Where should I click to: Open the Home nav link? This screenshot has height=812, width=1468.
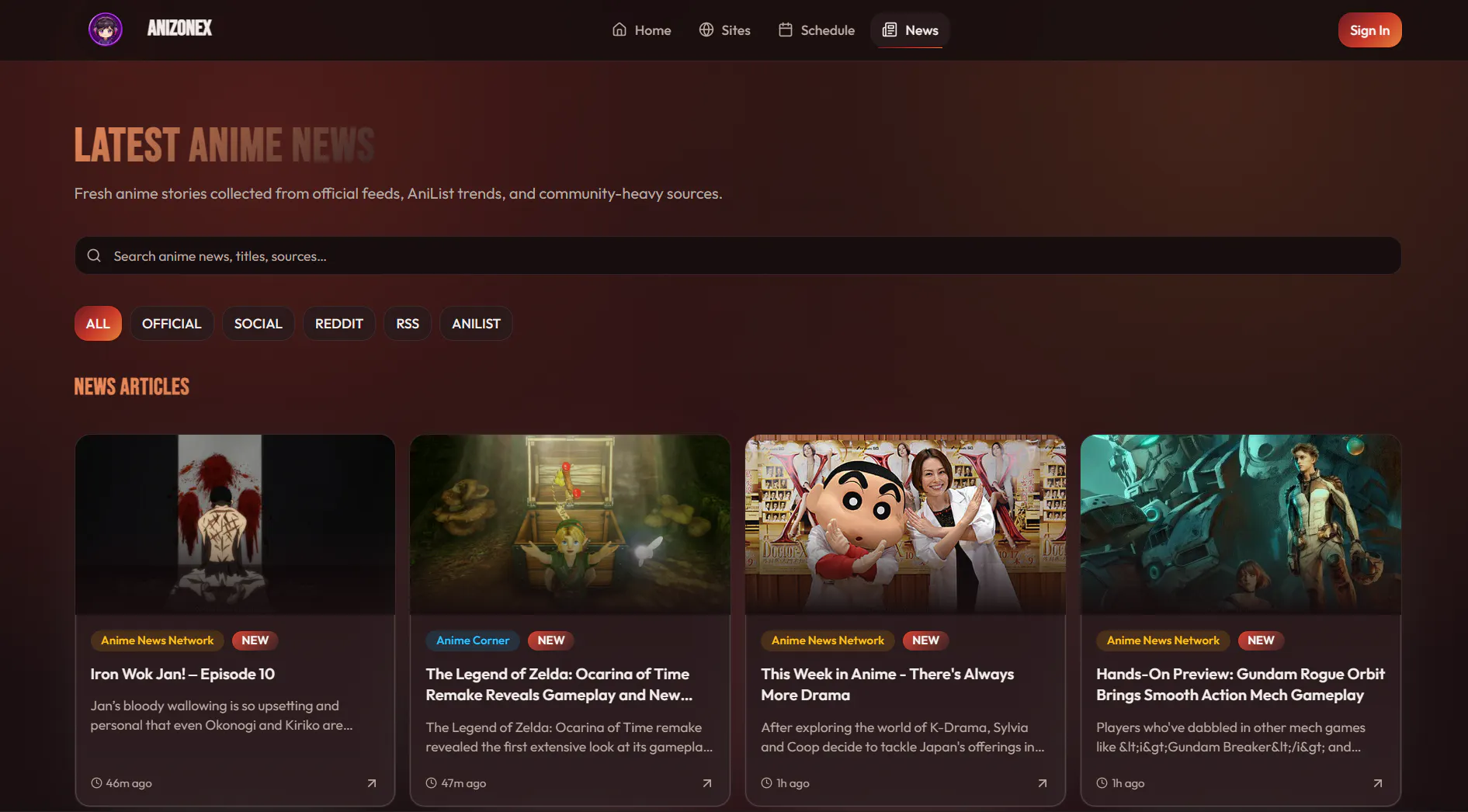[641, 30]
